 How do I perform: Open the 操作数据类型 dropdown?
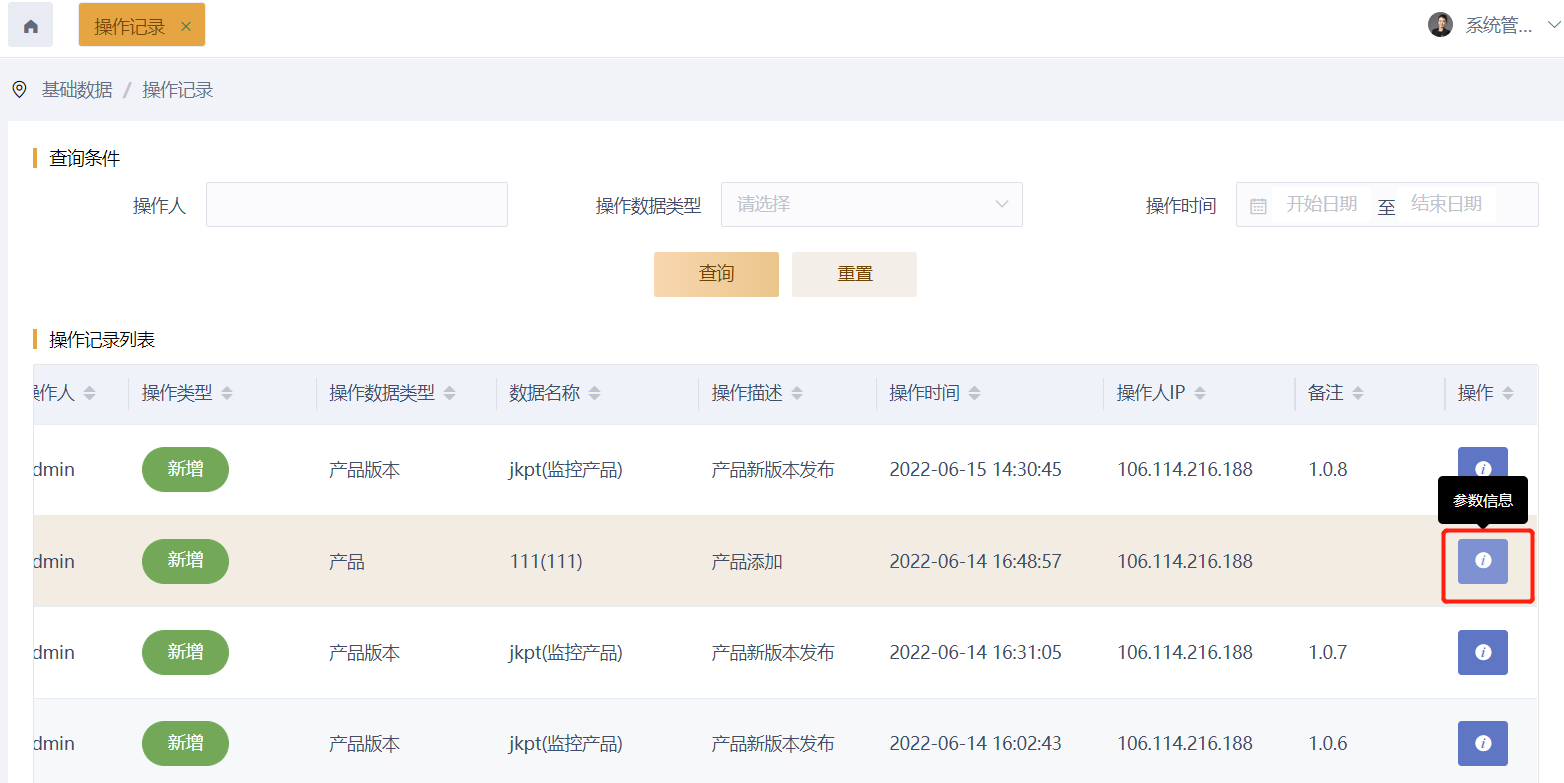pos(871,204)
